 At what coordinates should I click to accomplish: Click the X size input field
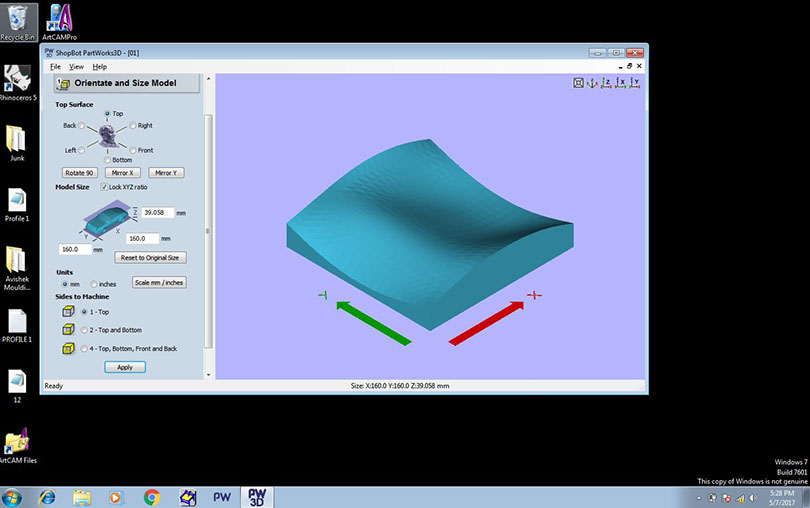[x=142, y=238]
